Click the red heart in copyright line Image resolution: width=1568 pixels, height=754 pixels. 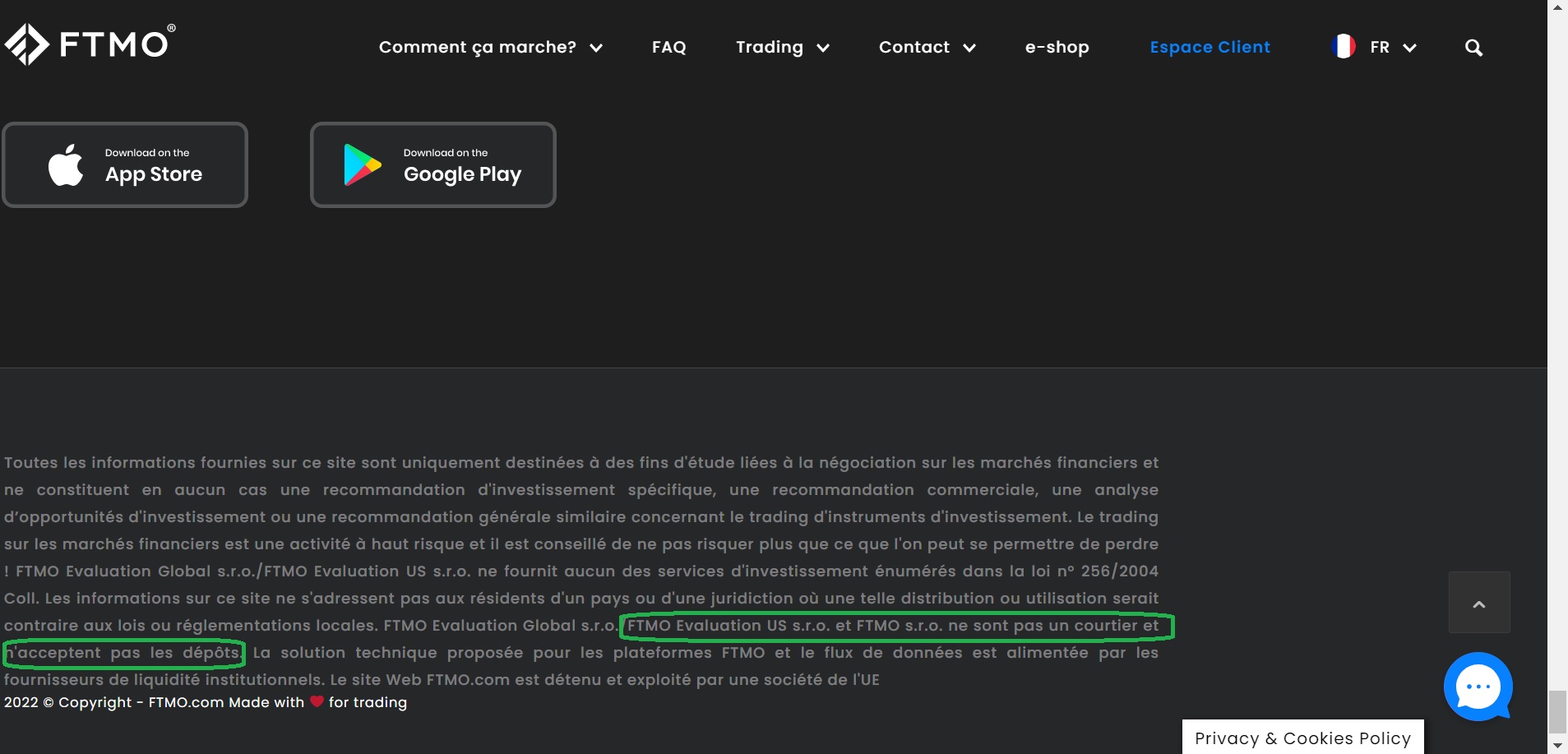click(x=317, y=702)
